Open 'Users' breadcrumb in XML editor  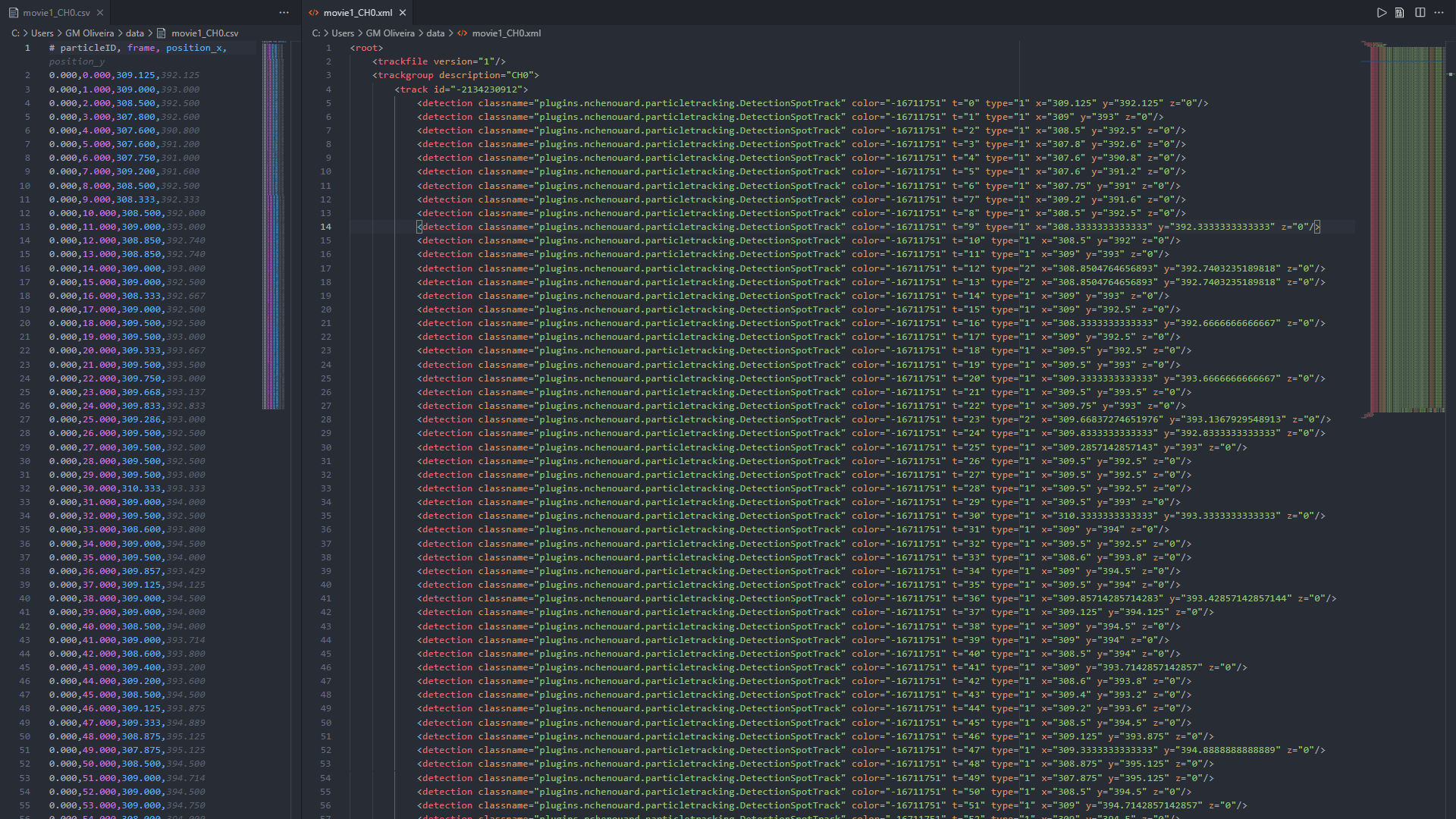click(343, 33)
